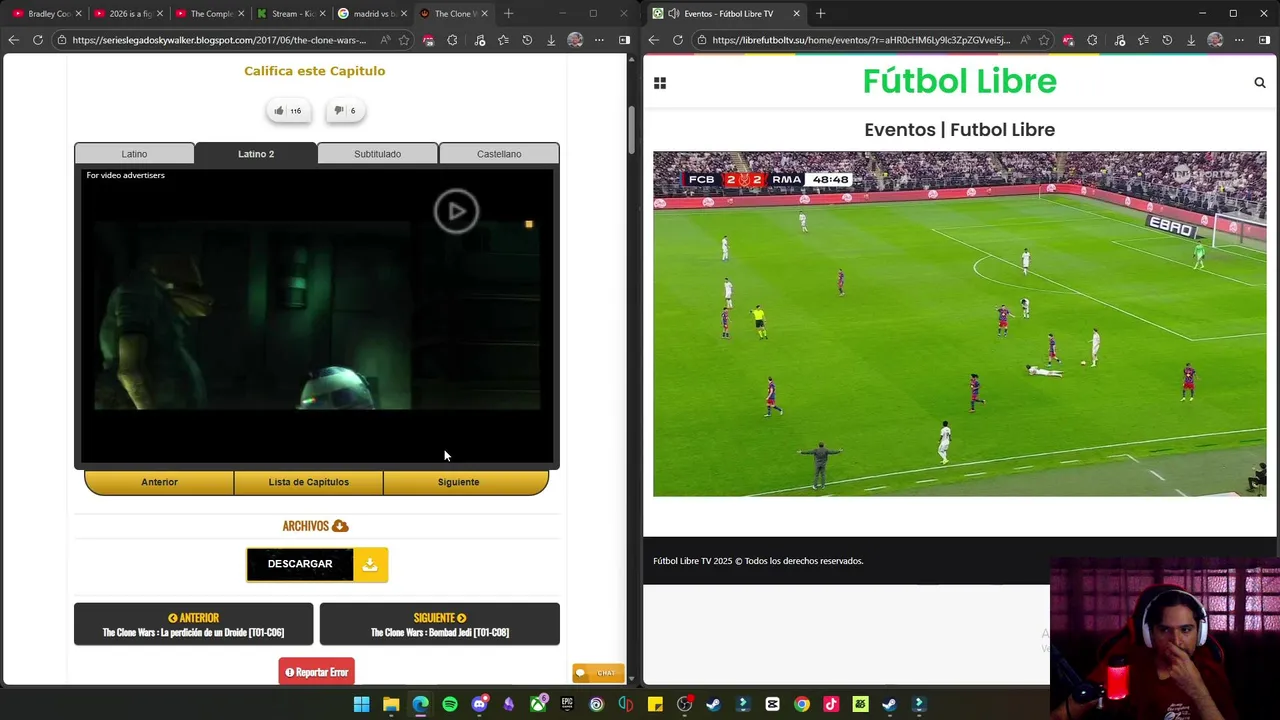Click the thumbs-up like button with 116

(x=288, y=111)
